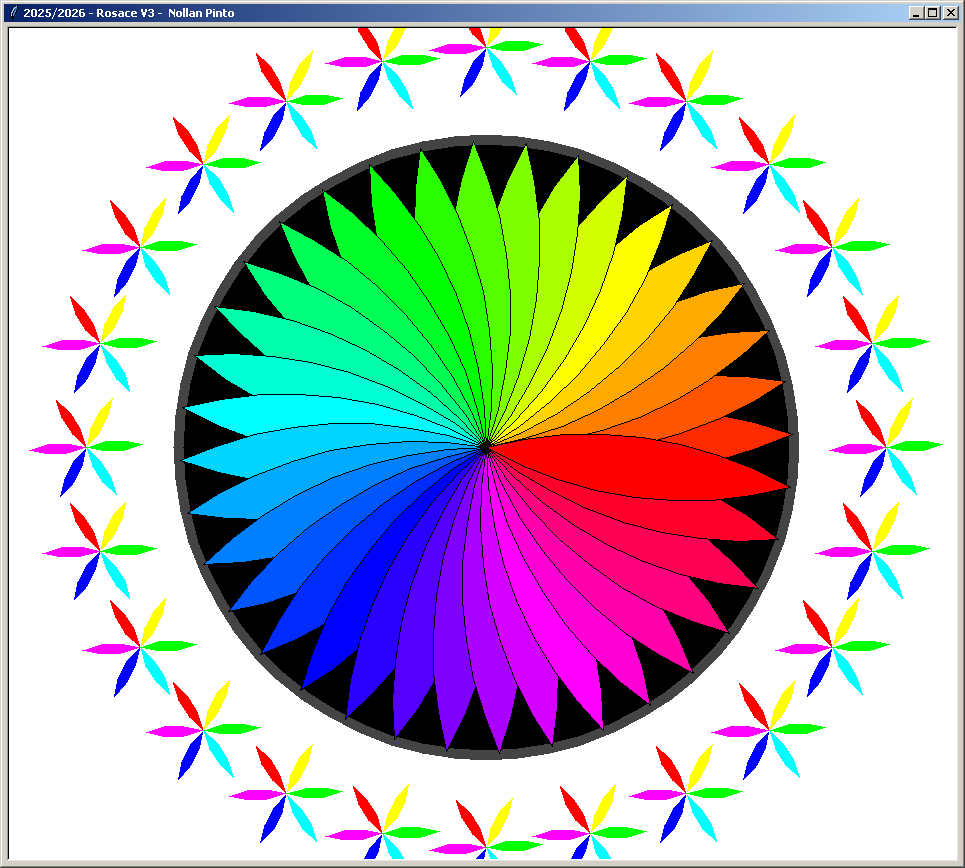Screen dimensions: 965x868
Task: Minimize the Rosace V3 window
Action: pos(915,12)
